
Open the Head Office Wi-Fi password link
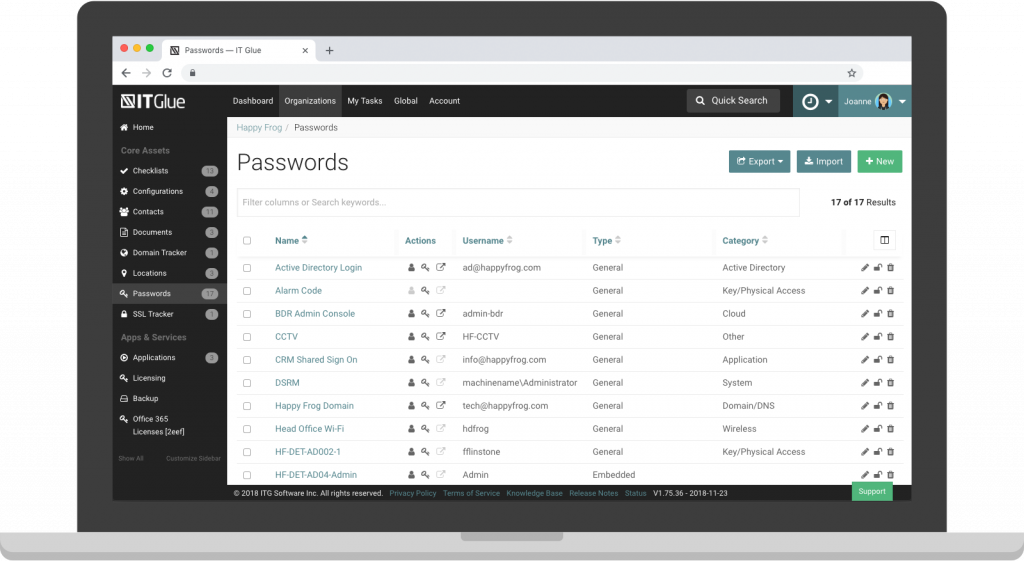311,429
